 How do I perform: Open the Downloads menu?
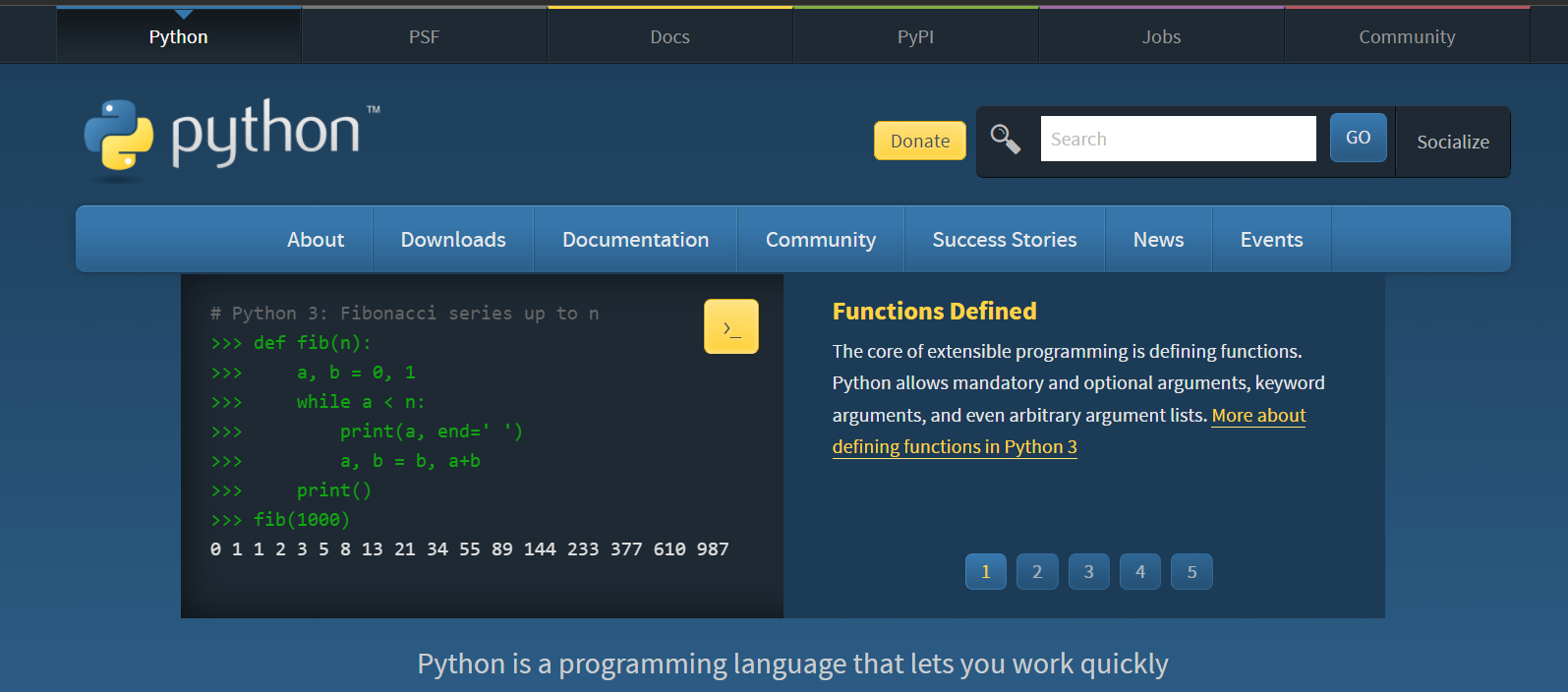coord(453,240)
